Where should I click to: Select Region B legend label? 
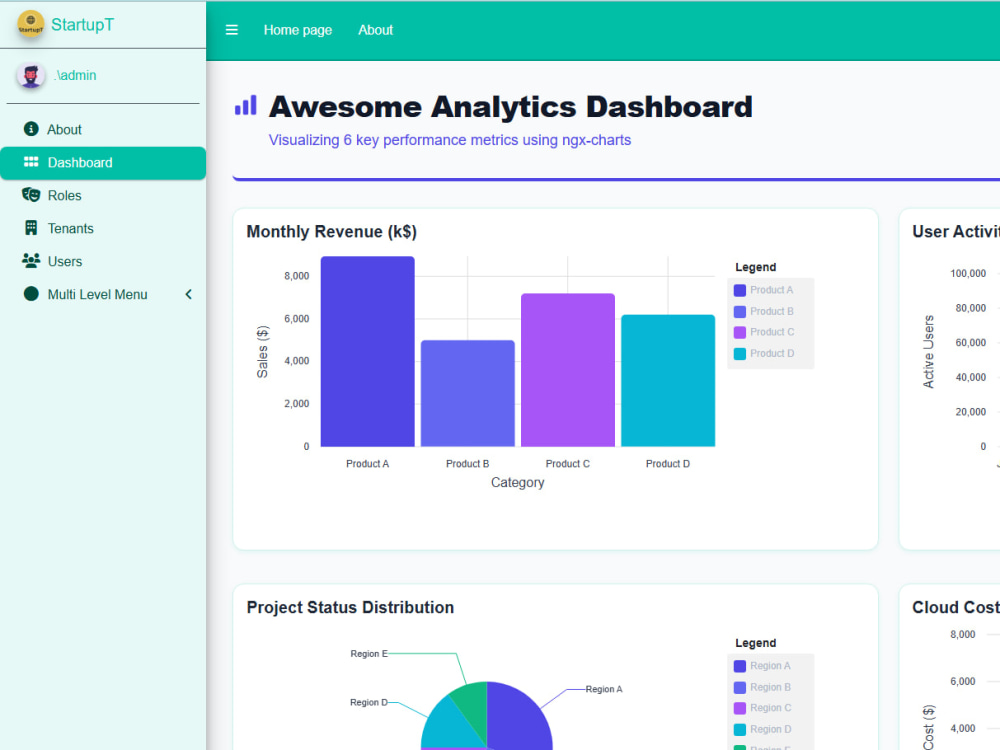coord(770,688)
